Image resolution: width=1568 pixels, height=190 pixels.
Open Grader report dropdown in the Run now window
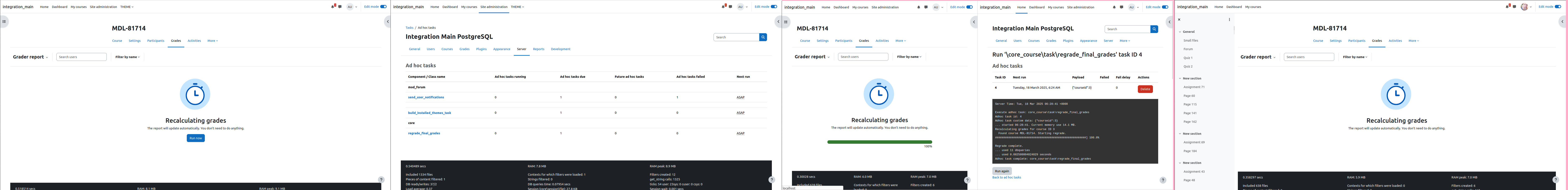coord(30,57)
